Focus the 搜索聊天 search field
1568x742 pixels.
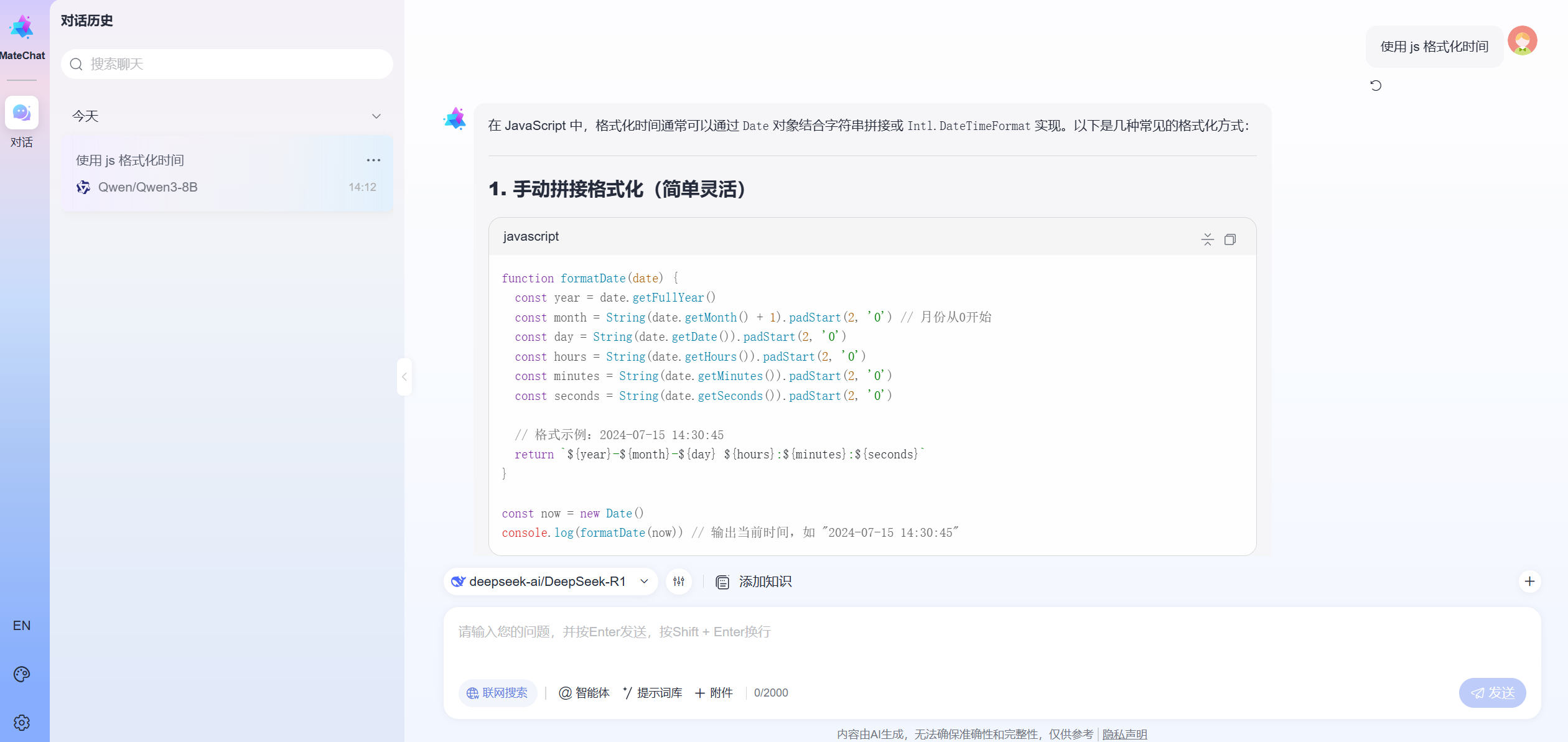(x=227, y=64)
